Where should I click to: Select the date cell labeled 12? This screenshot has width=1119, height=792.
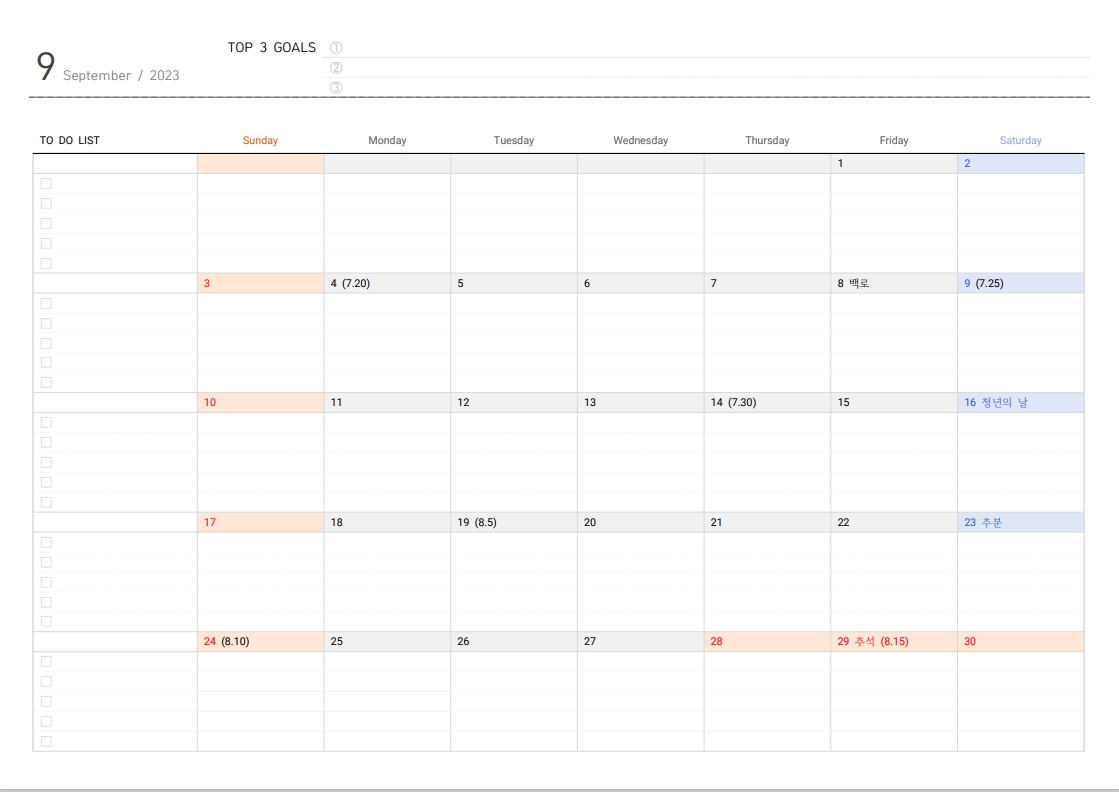pos(514,402)
